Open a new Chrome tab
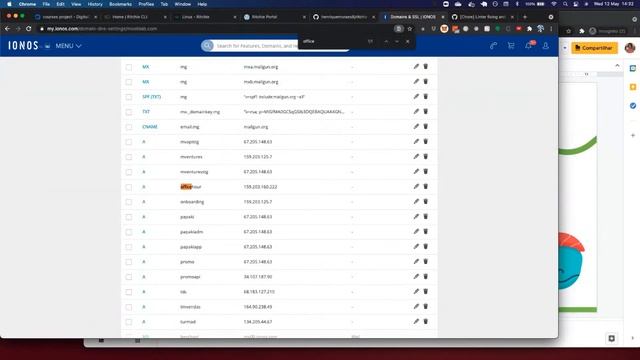The width and height of the screenshot is (640, 360). coord(525,17)
